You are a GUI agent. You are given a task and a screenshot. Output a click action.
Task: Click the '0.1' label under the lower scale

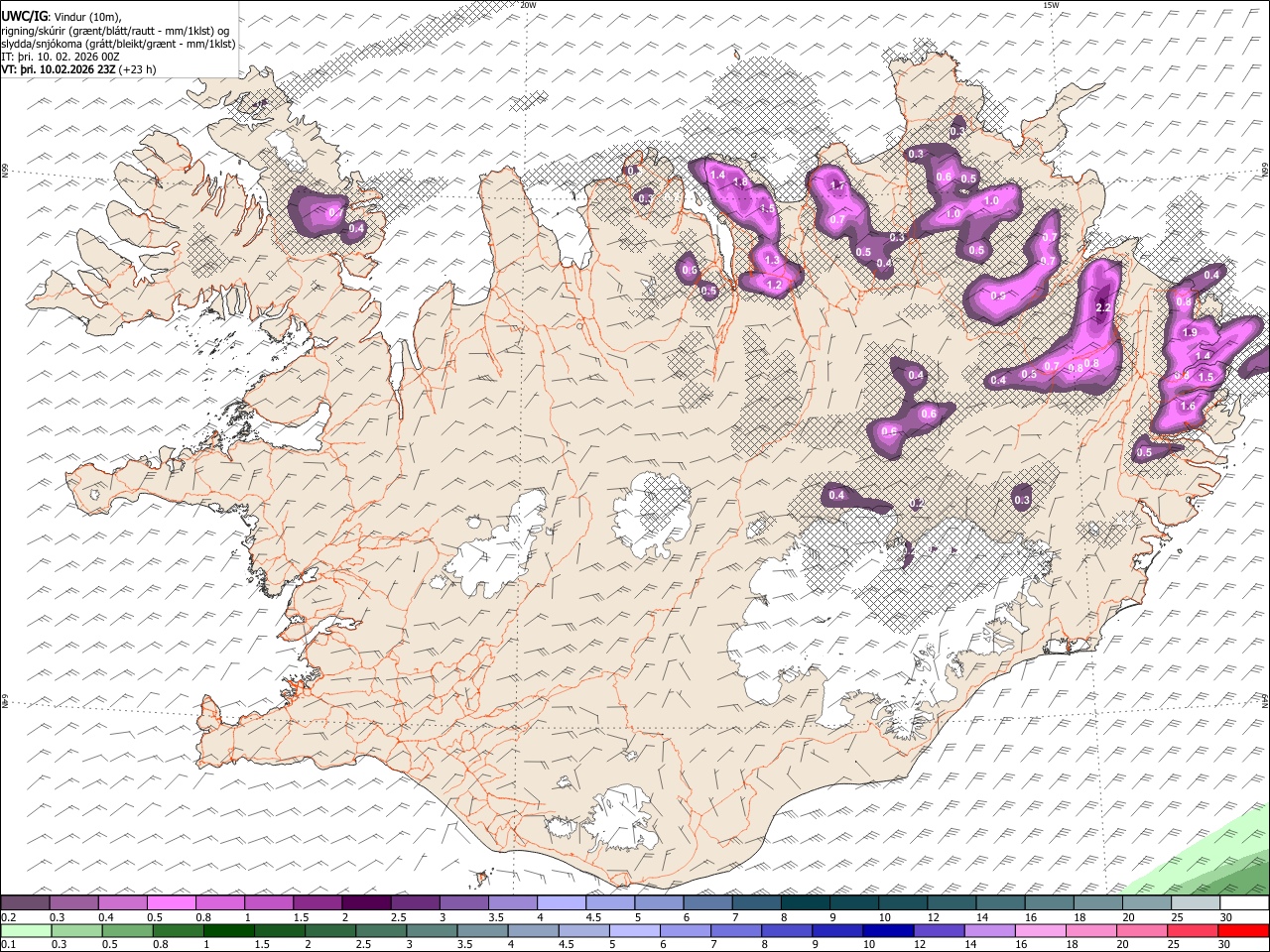[x=9, y=944]
